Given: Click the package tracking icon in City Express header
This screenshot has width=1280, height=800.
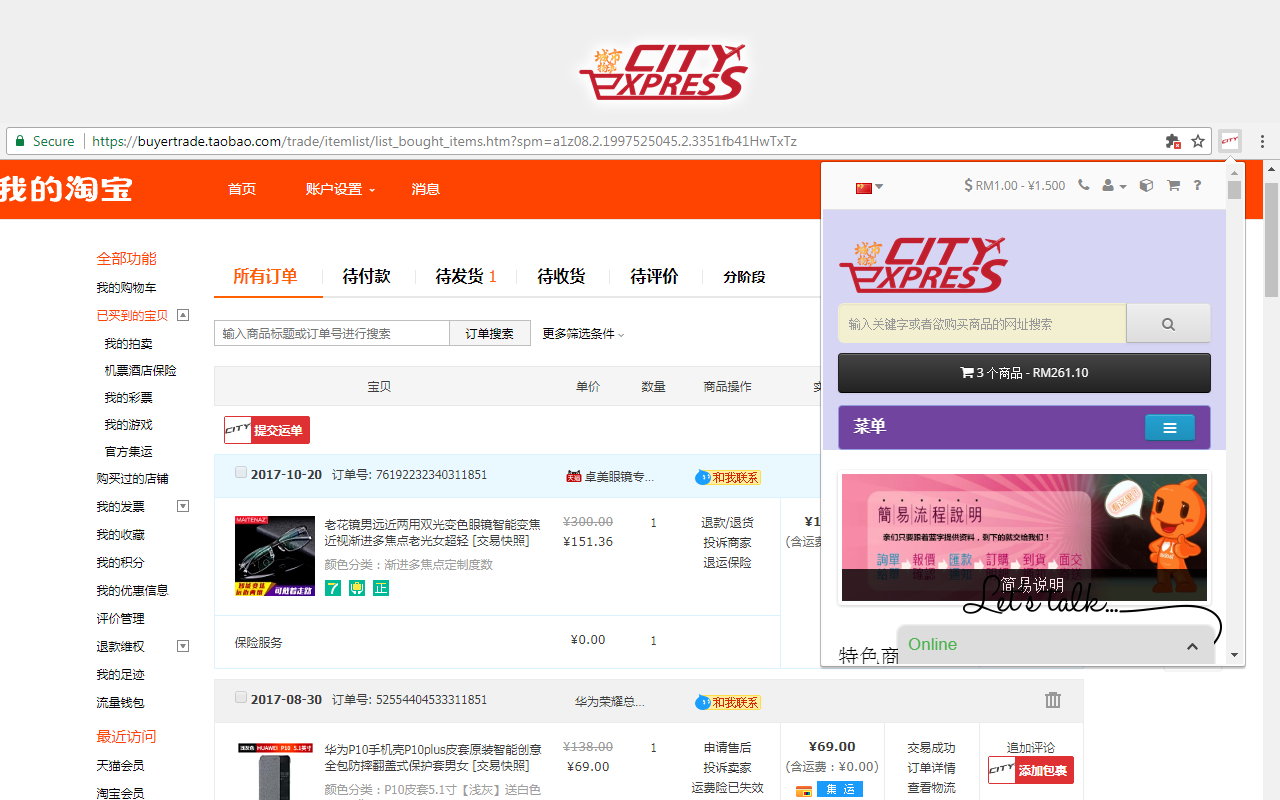Looking at the screenshot, I should pyautogui.click(x=1145, y=185).
